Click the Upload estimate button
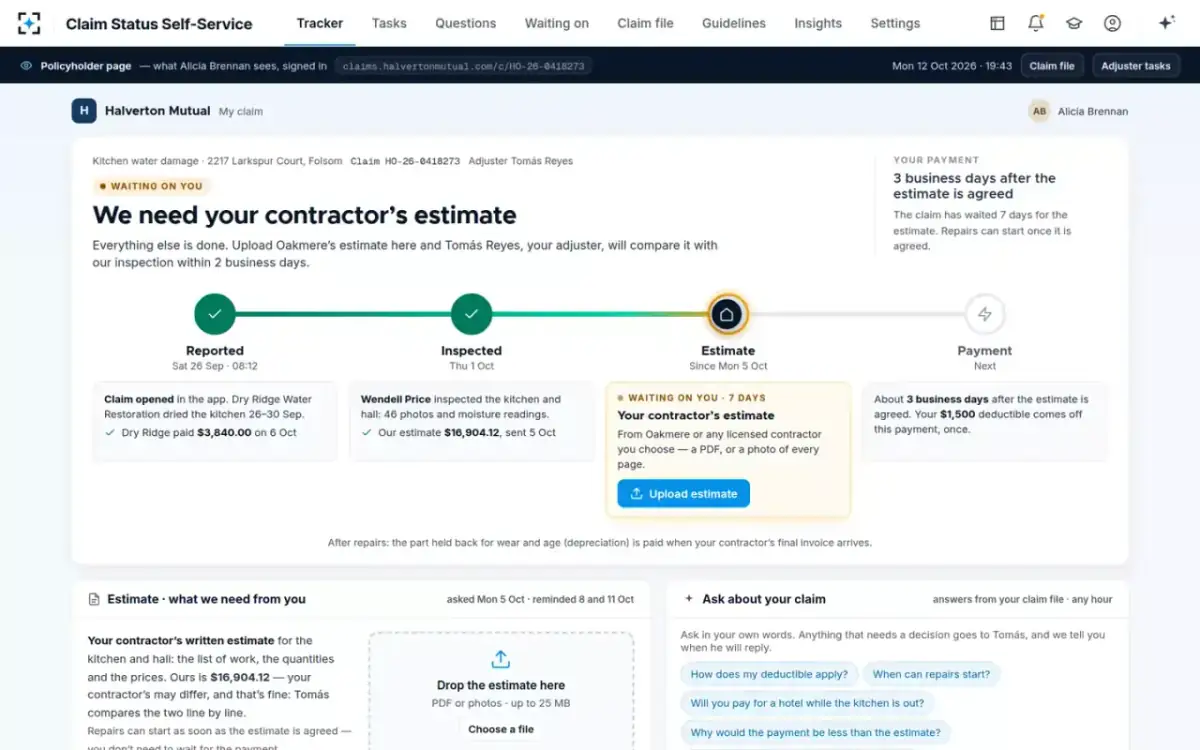Screen dimensions: 1200x750 (683, 494)
